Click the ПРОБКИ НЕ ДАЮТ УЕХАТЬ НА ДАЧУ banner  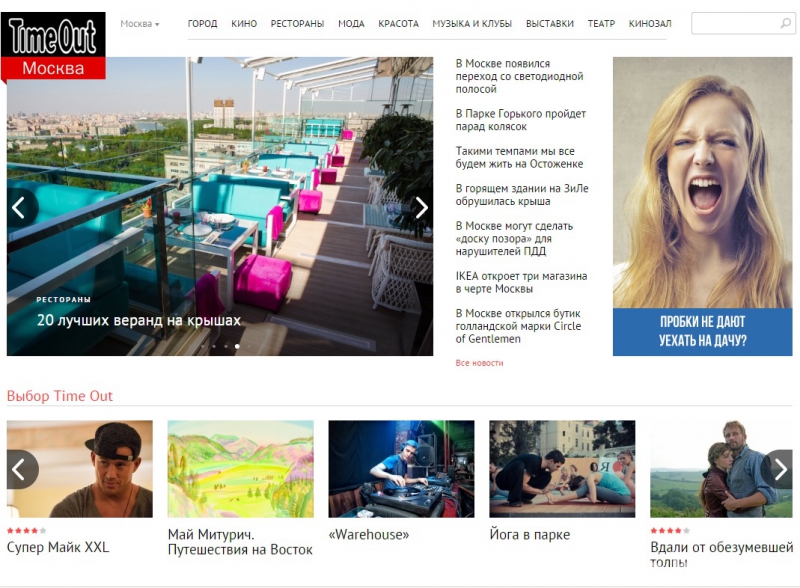pos(703,206)
